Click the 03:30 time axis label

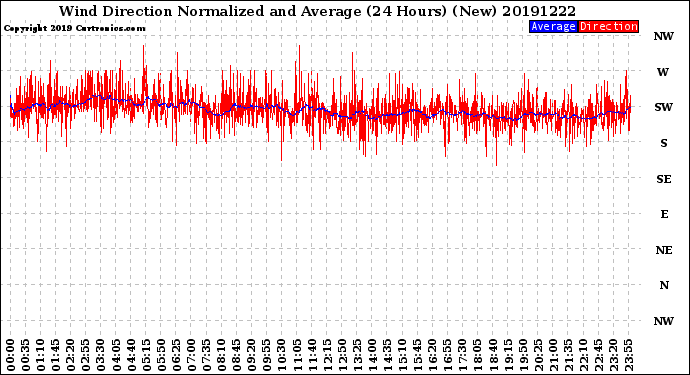click(101, 355)
